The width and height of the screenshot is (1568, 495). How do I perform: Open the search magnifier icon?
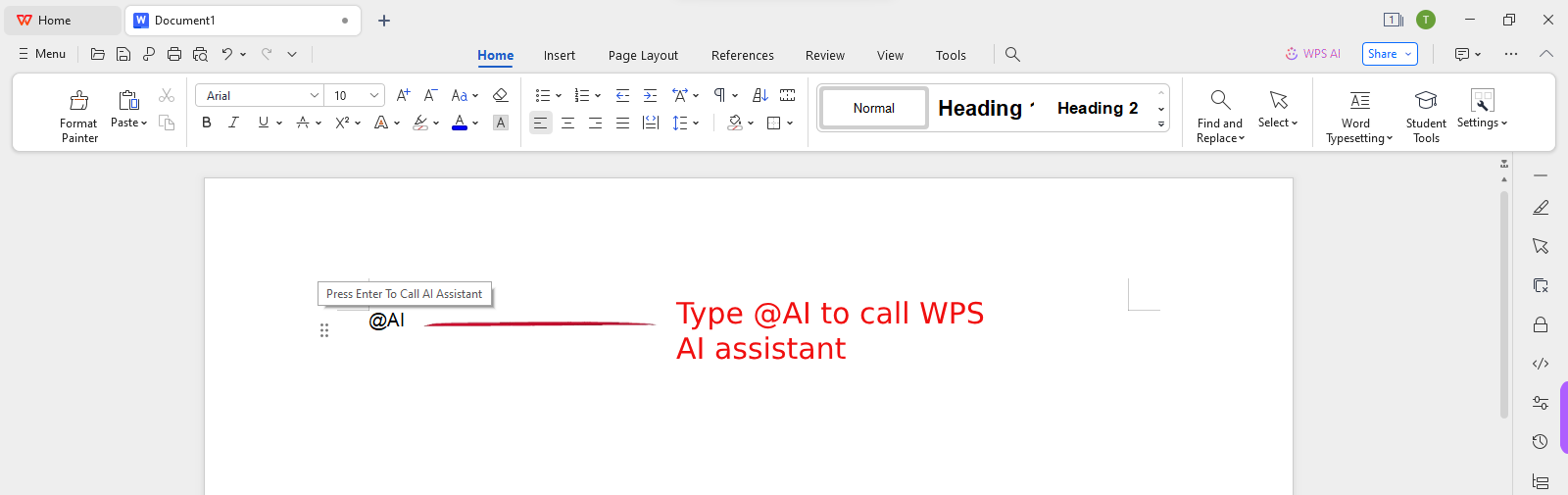click(1012, 55)
